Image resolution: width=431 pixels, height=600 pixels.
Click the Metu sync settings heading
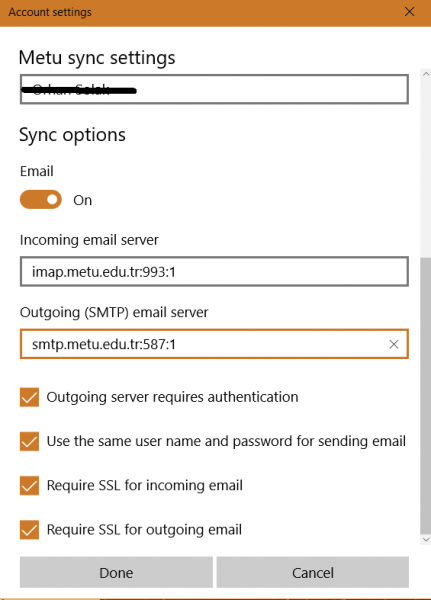pos(97,58)
